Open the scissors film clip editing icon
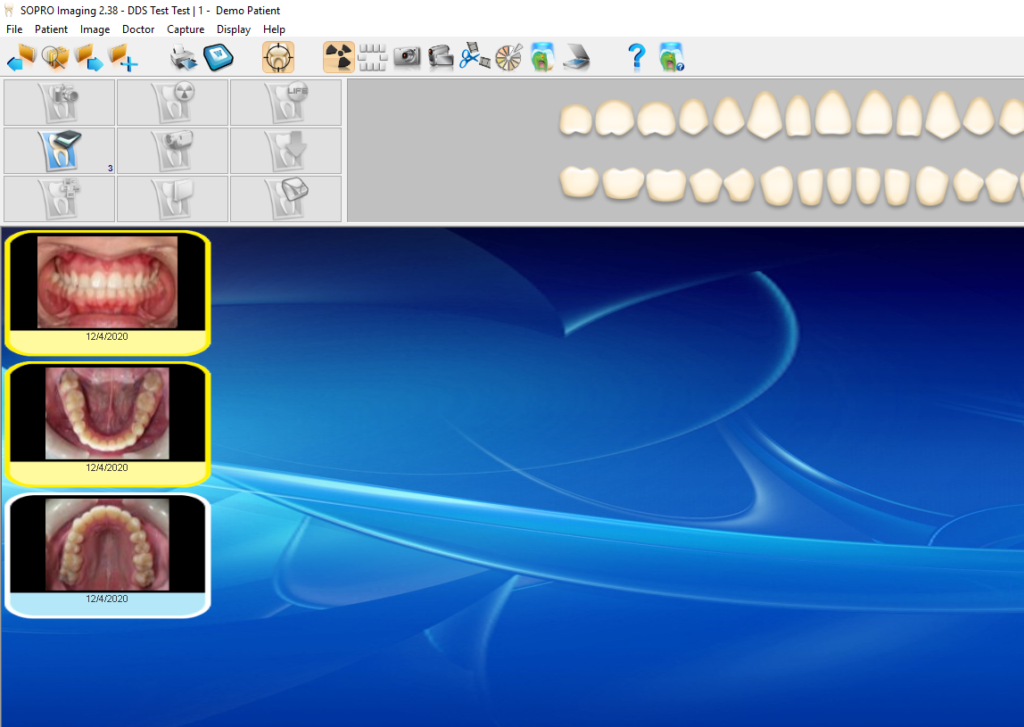Image resolution: width=1024 pixels, height=727 pixels. [x=475, y=57]
